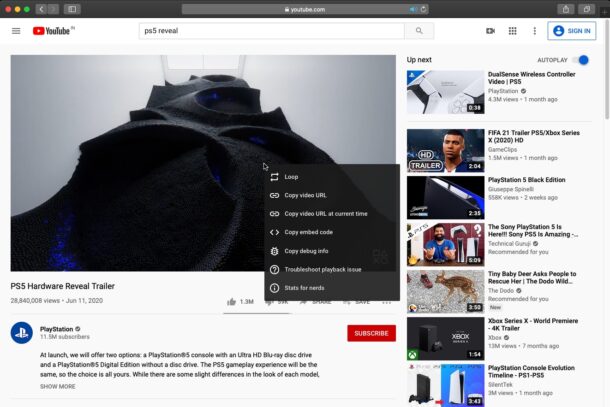The image size is (610, 407).
Task: Click the Giuseppe Spinelli channel name
Action: 511,189
